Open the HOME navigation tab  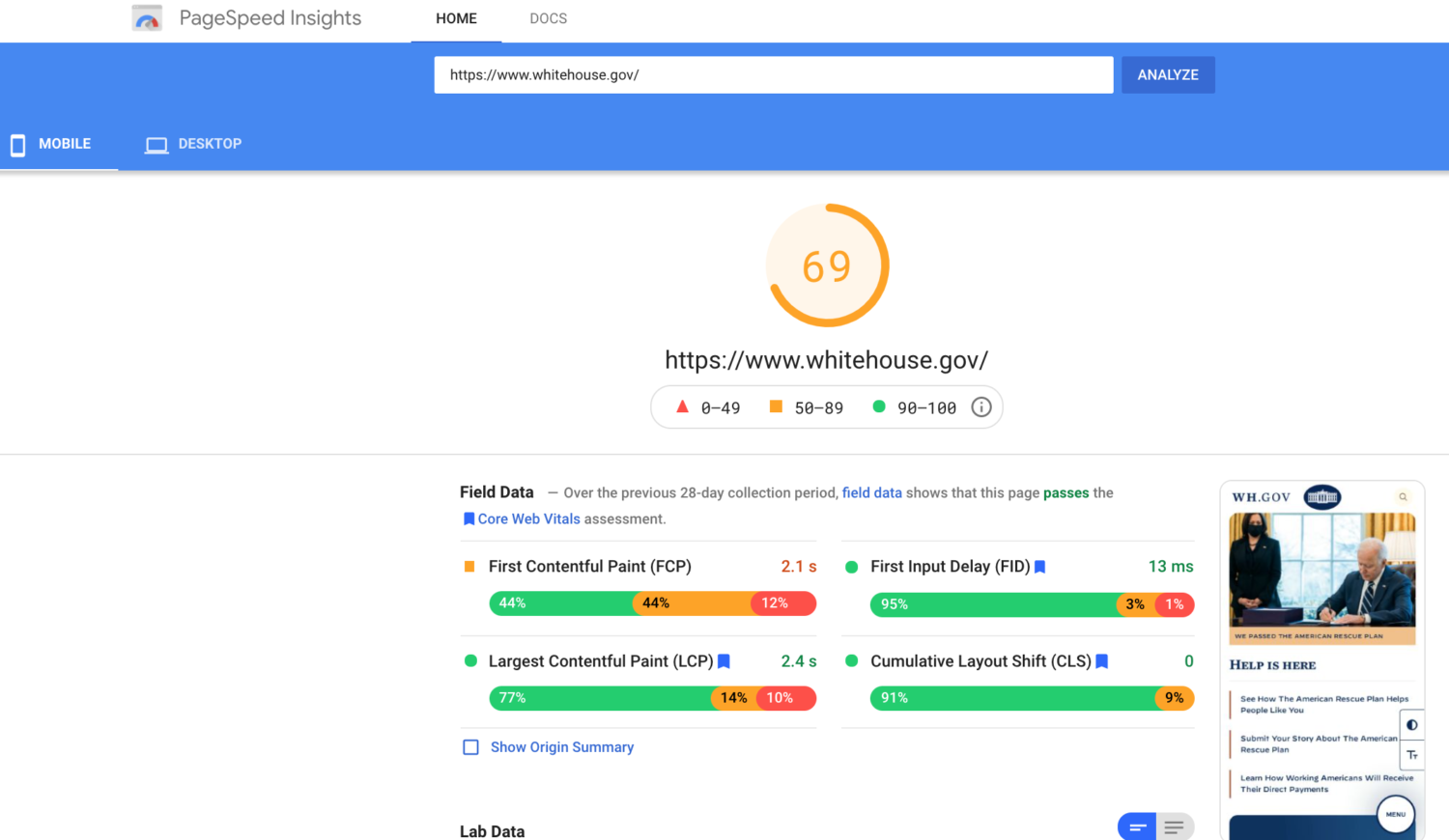tap(456, 19)
